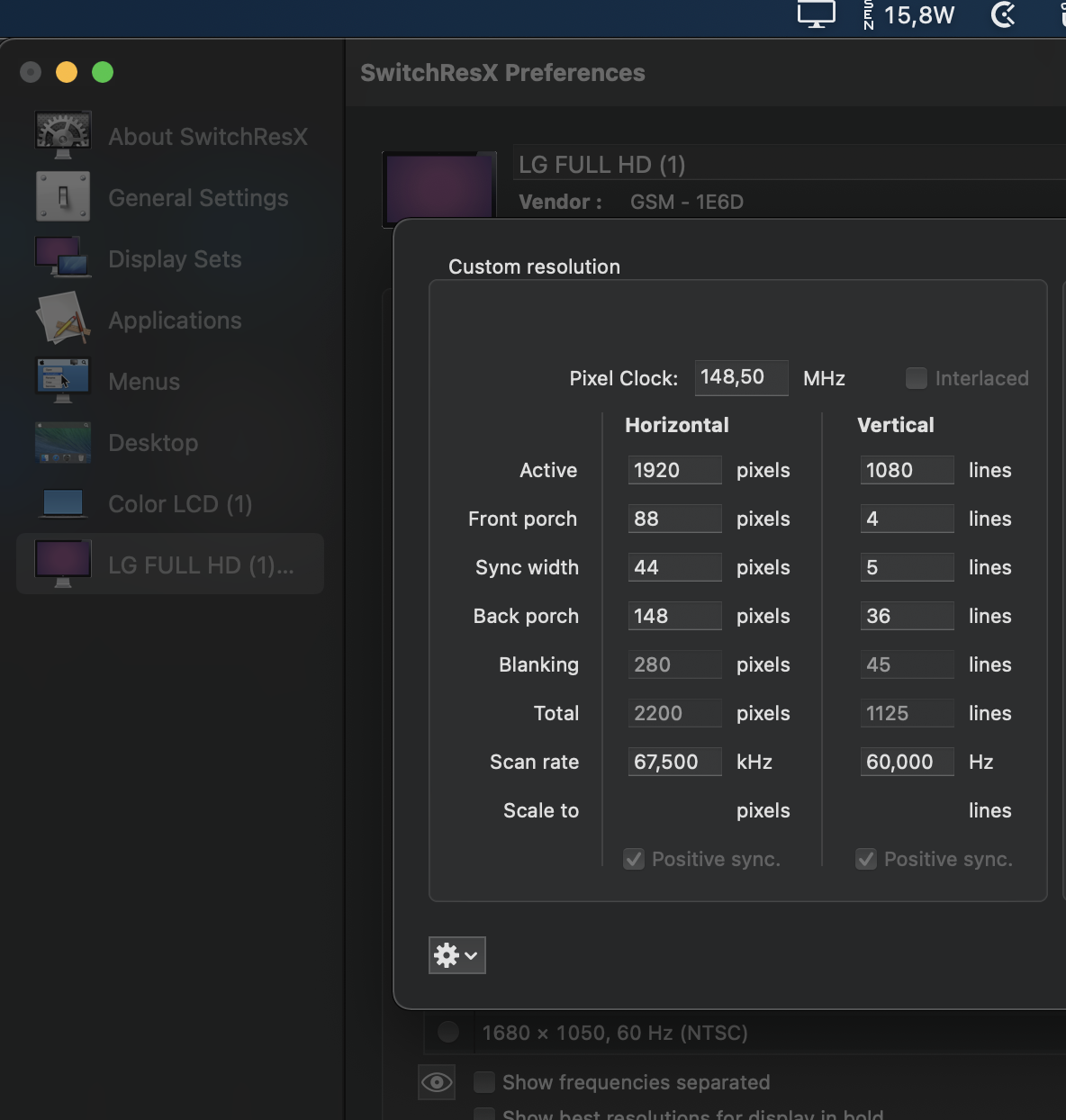
Task: Click the Vendor value GSM - 1E6D
Action: pos(687,202)
